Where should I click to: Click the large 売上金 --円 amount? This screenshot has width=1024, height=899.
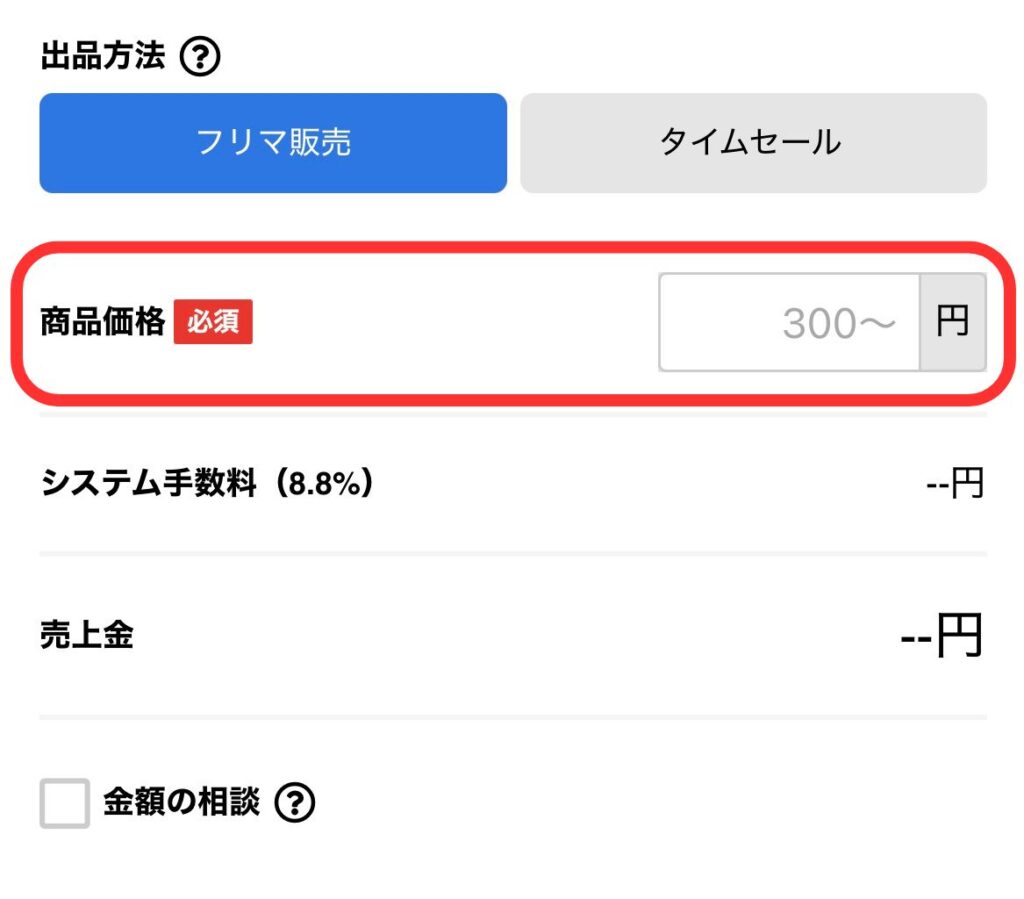[x=942, y=636]
